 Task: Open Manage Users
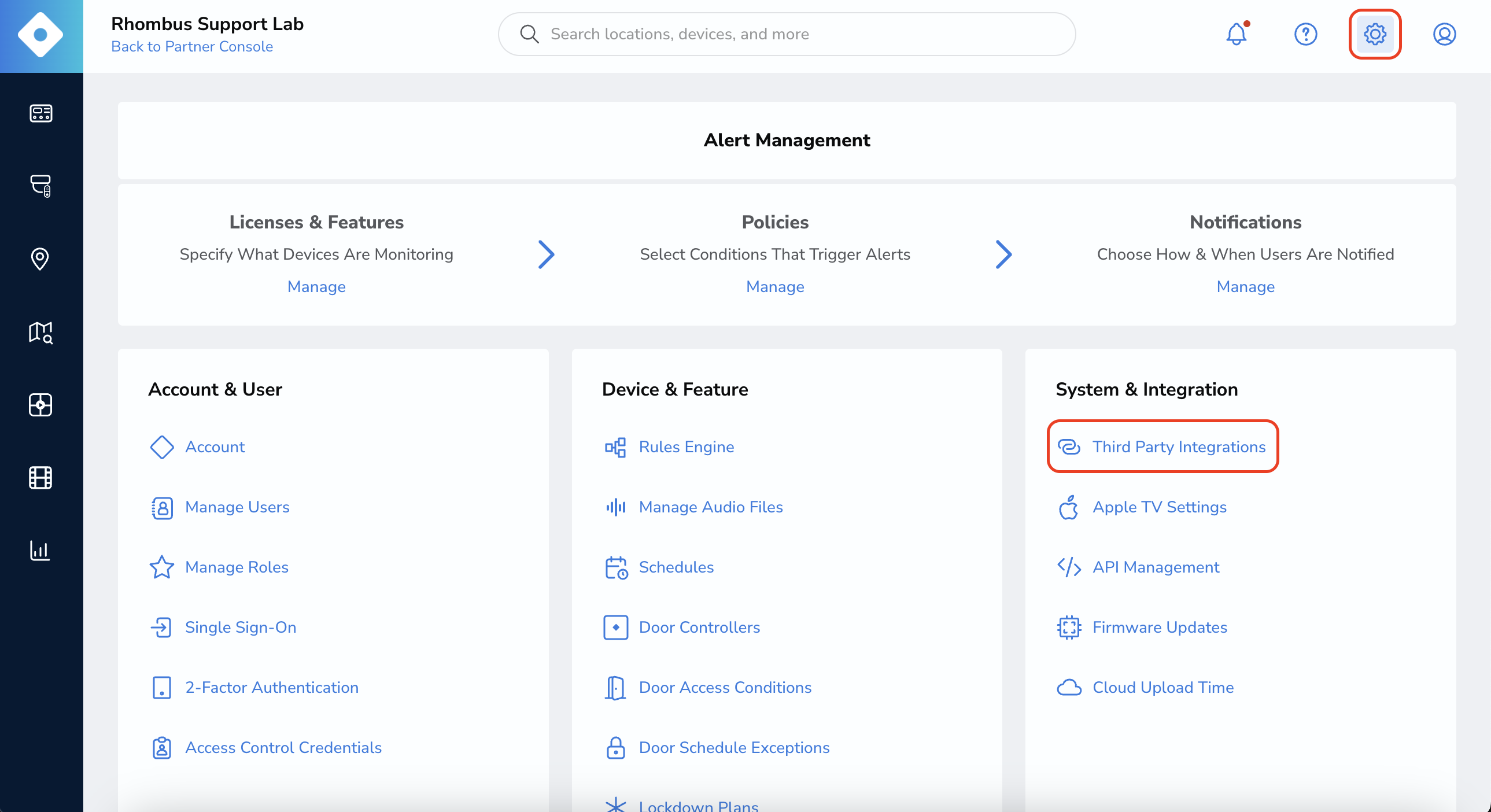pos(237,508)
